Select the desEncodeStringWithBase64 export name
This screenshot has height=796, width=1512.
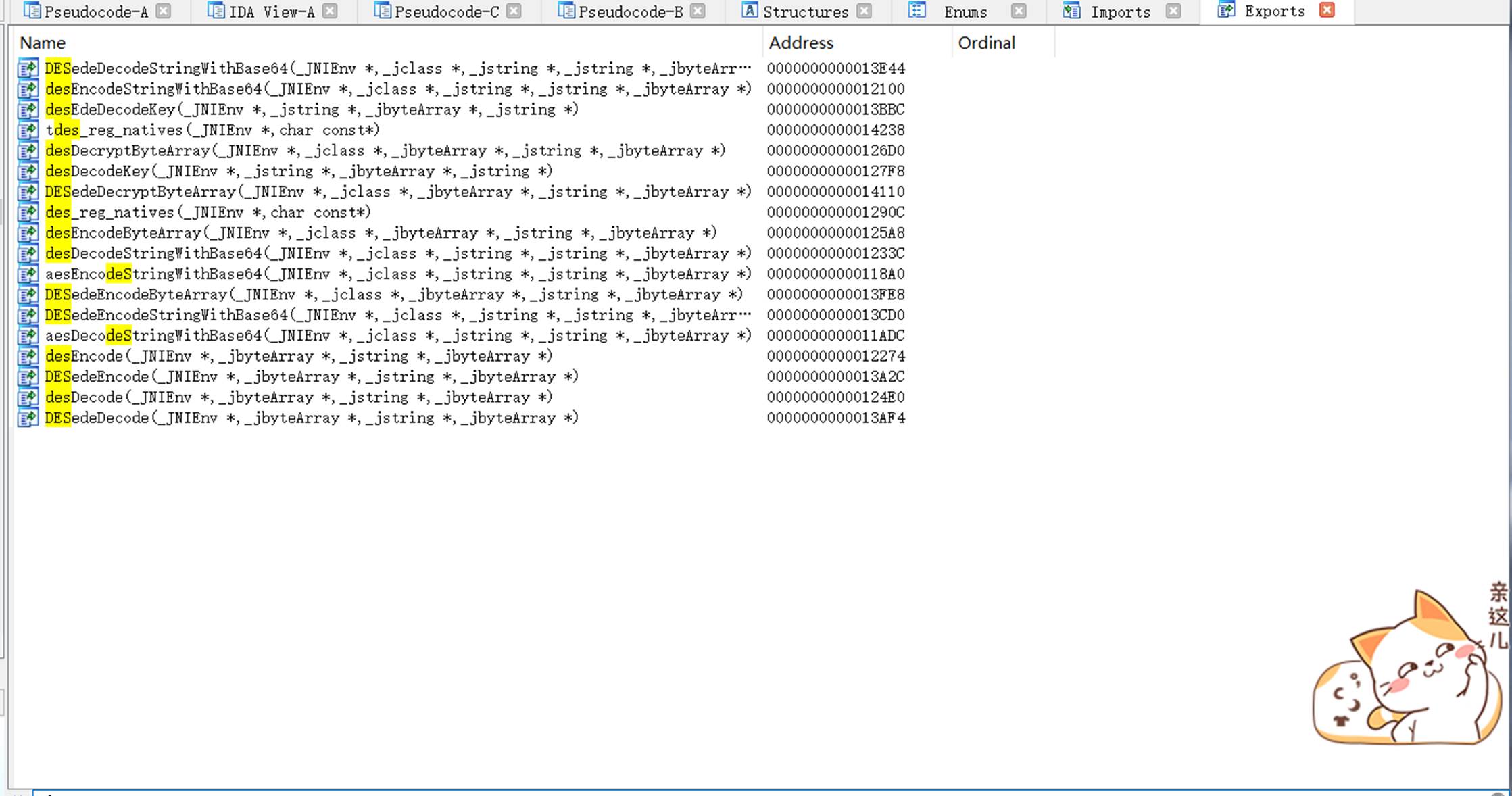[x=398, y=89]
